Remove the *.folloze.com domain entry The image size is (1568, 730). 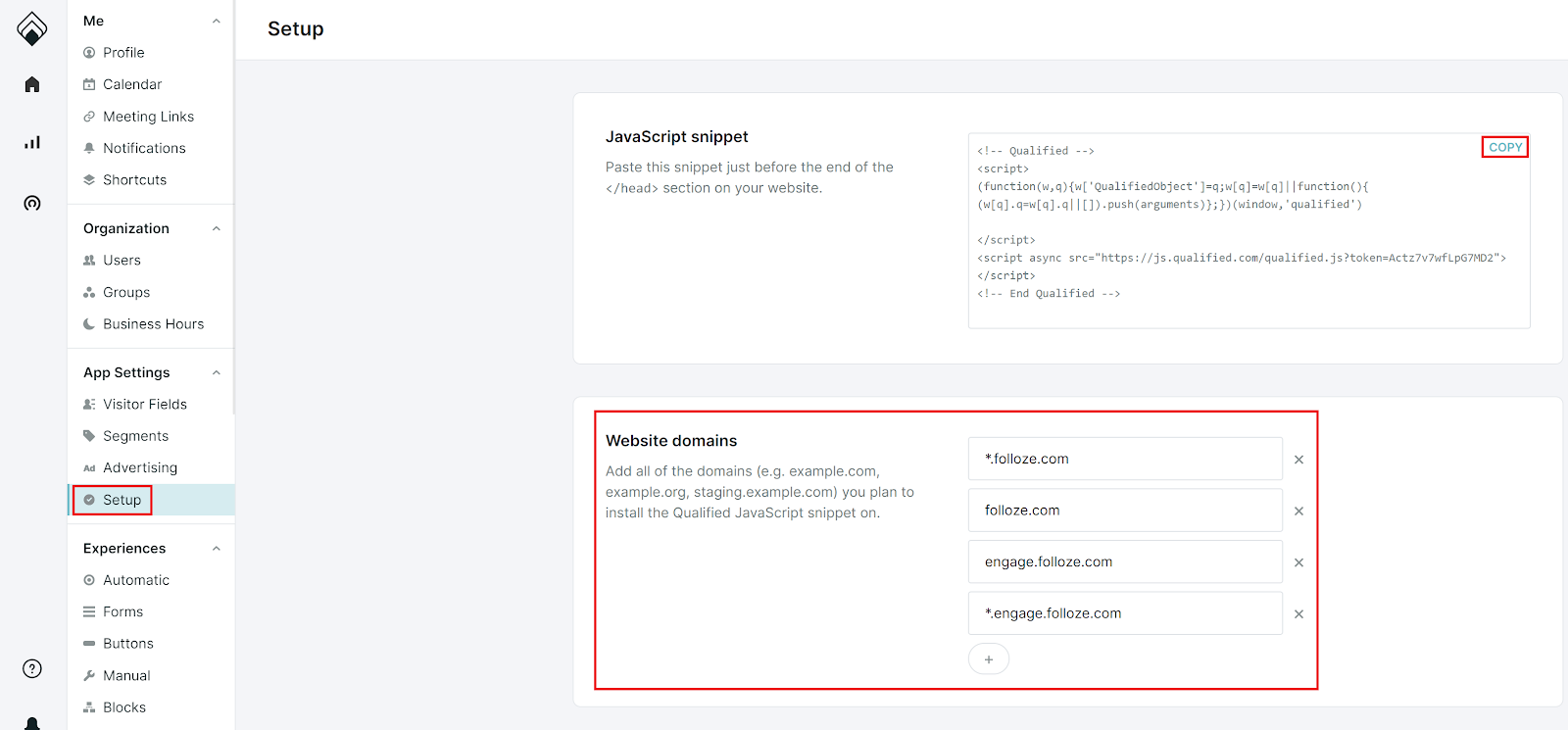[1298, 460]
